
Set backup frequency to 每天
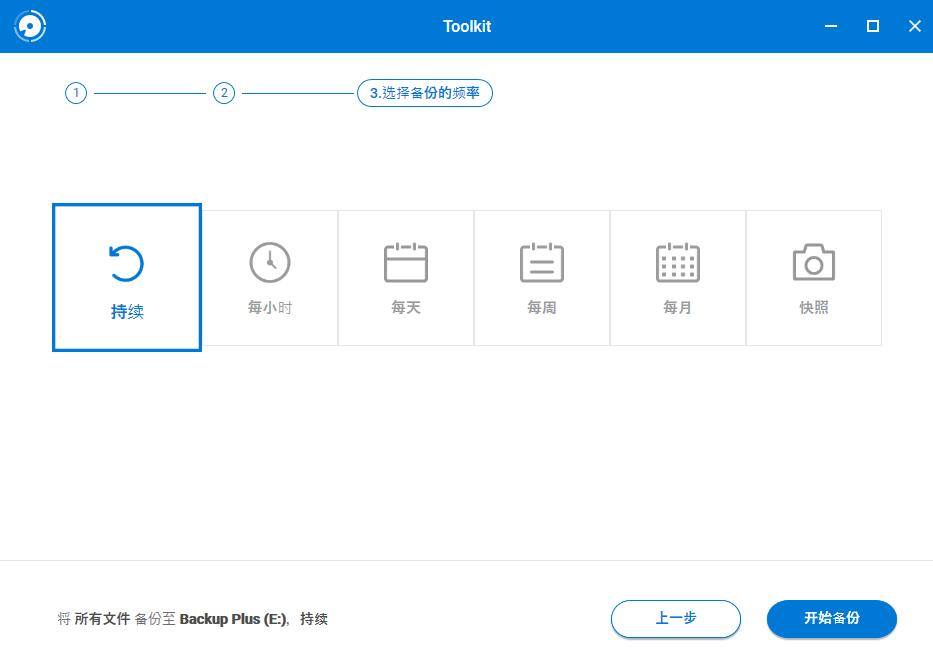[405, 277]
